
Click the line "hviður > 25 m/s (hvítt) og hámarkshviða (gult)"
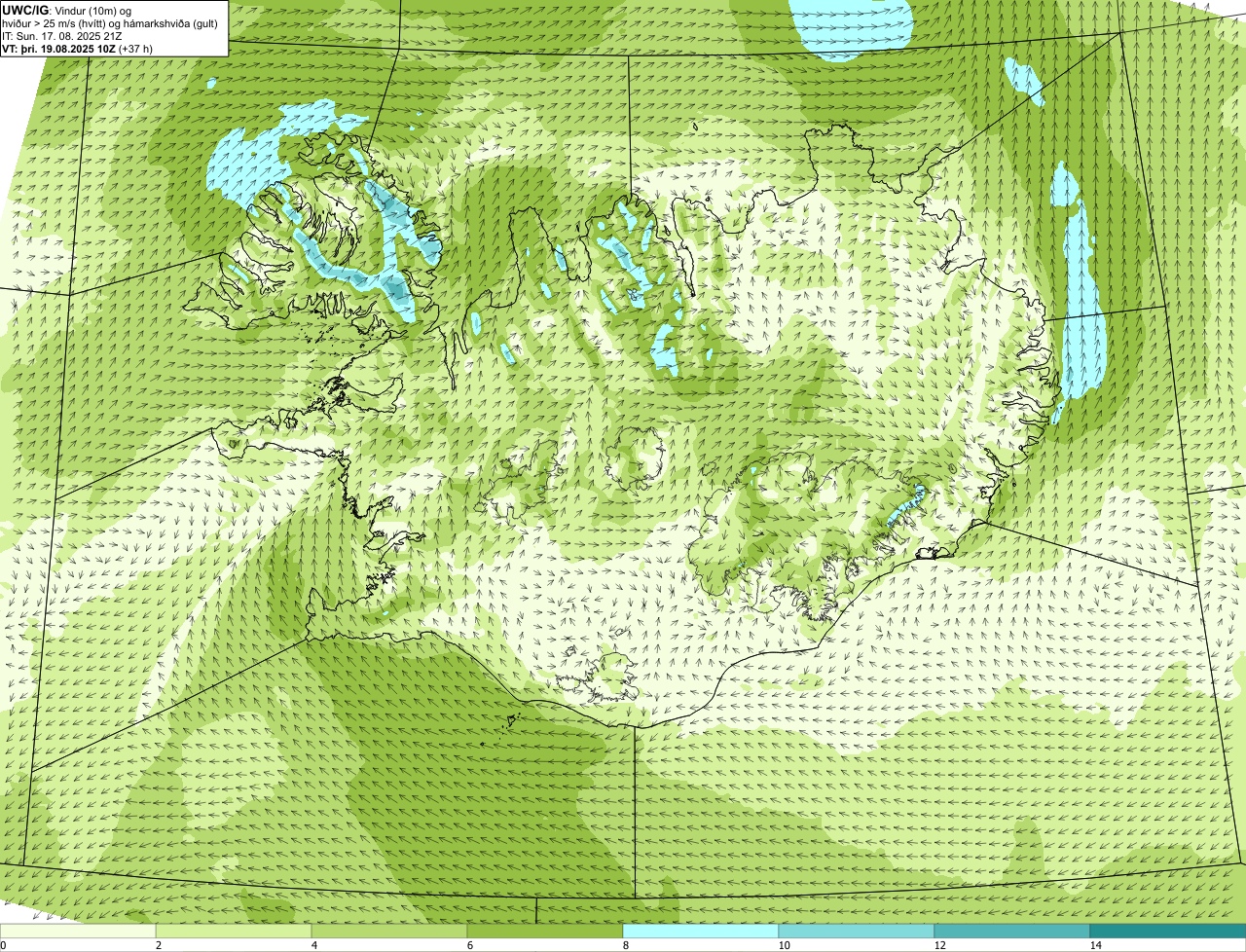click(110, 23)
